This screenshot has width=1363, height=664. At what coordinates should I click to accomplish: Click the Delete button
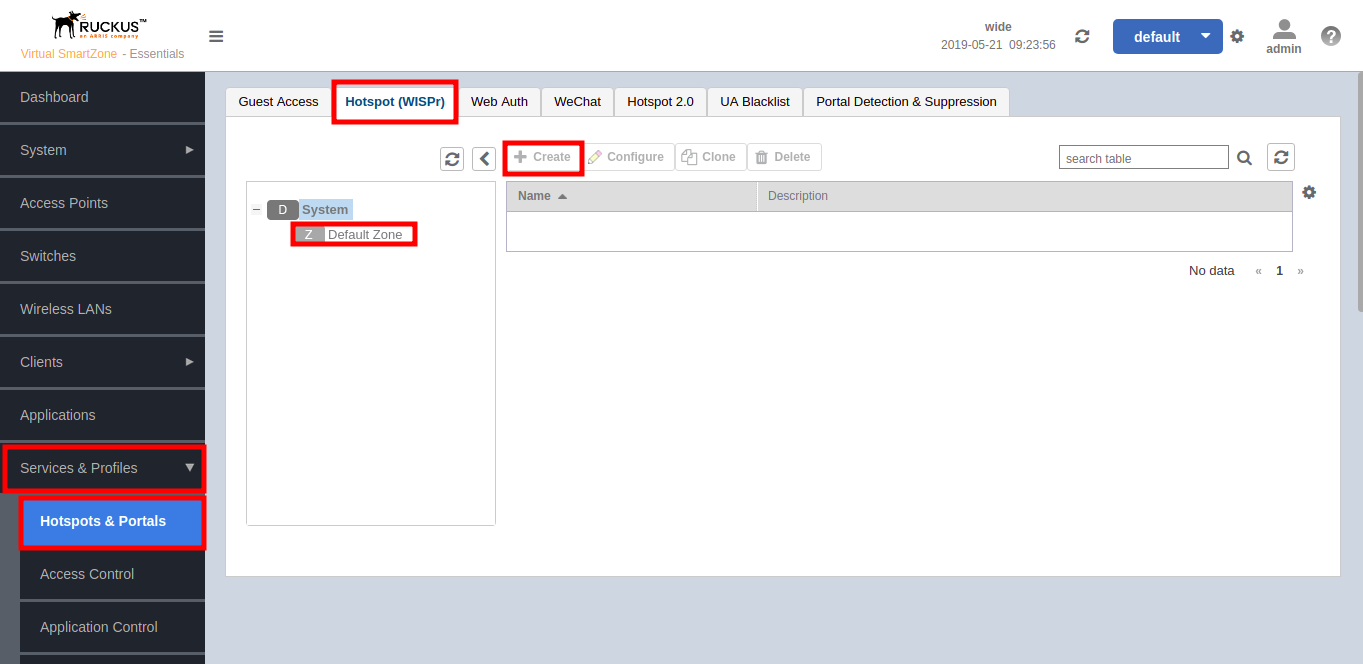784,157
